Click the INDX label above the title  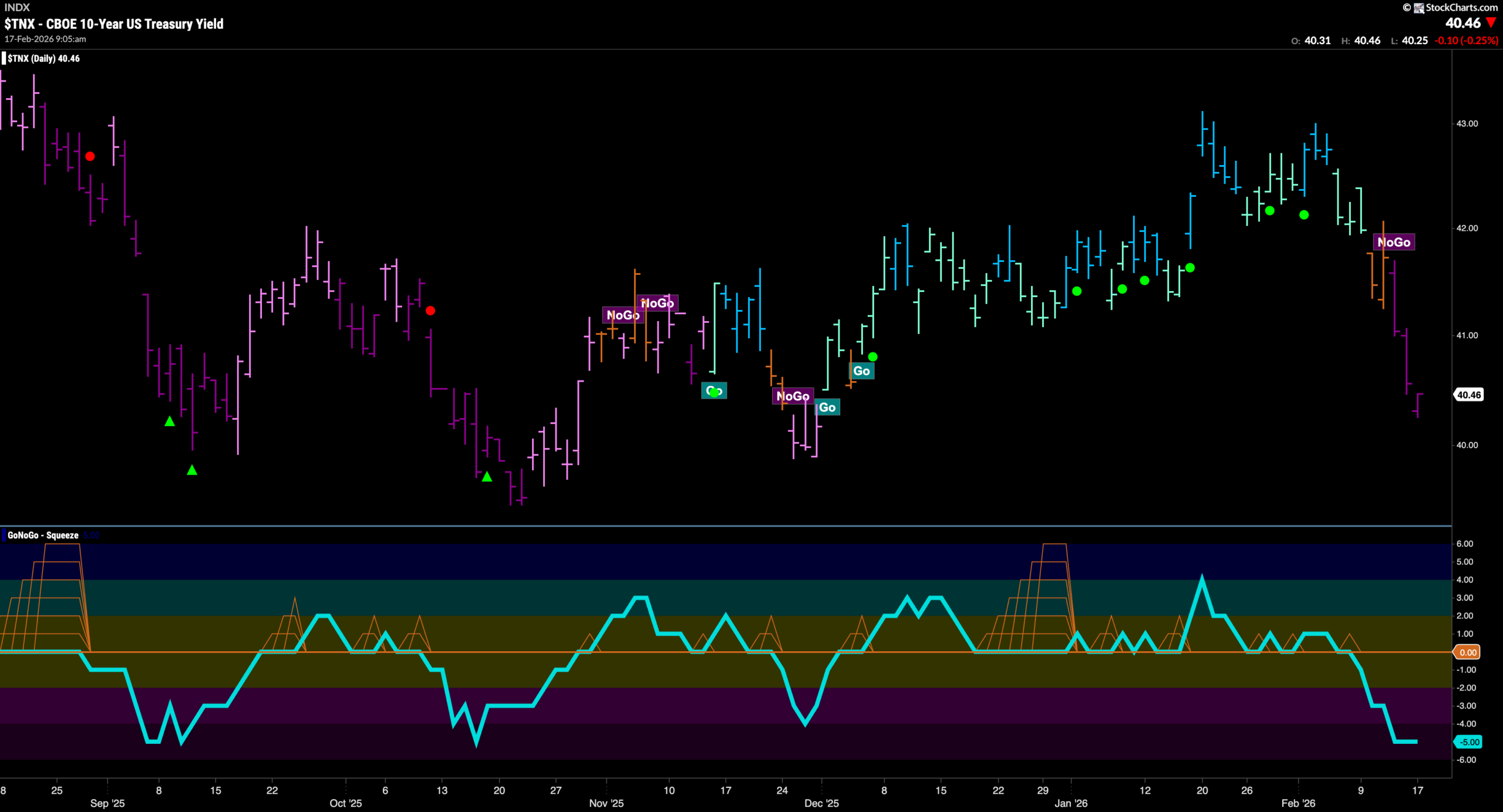pyautogui.click(x=16, y=7)
